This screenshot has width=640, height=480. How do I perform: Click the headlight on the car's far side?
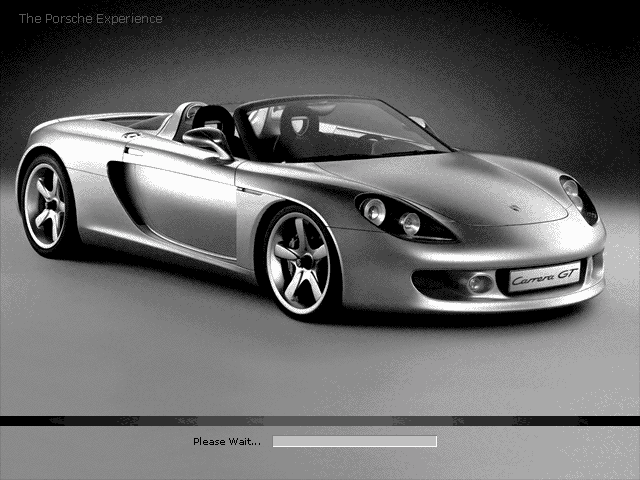point(577,195)
